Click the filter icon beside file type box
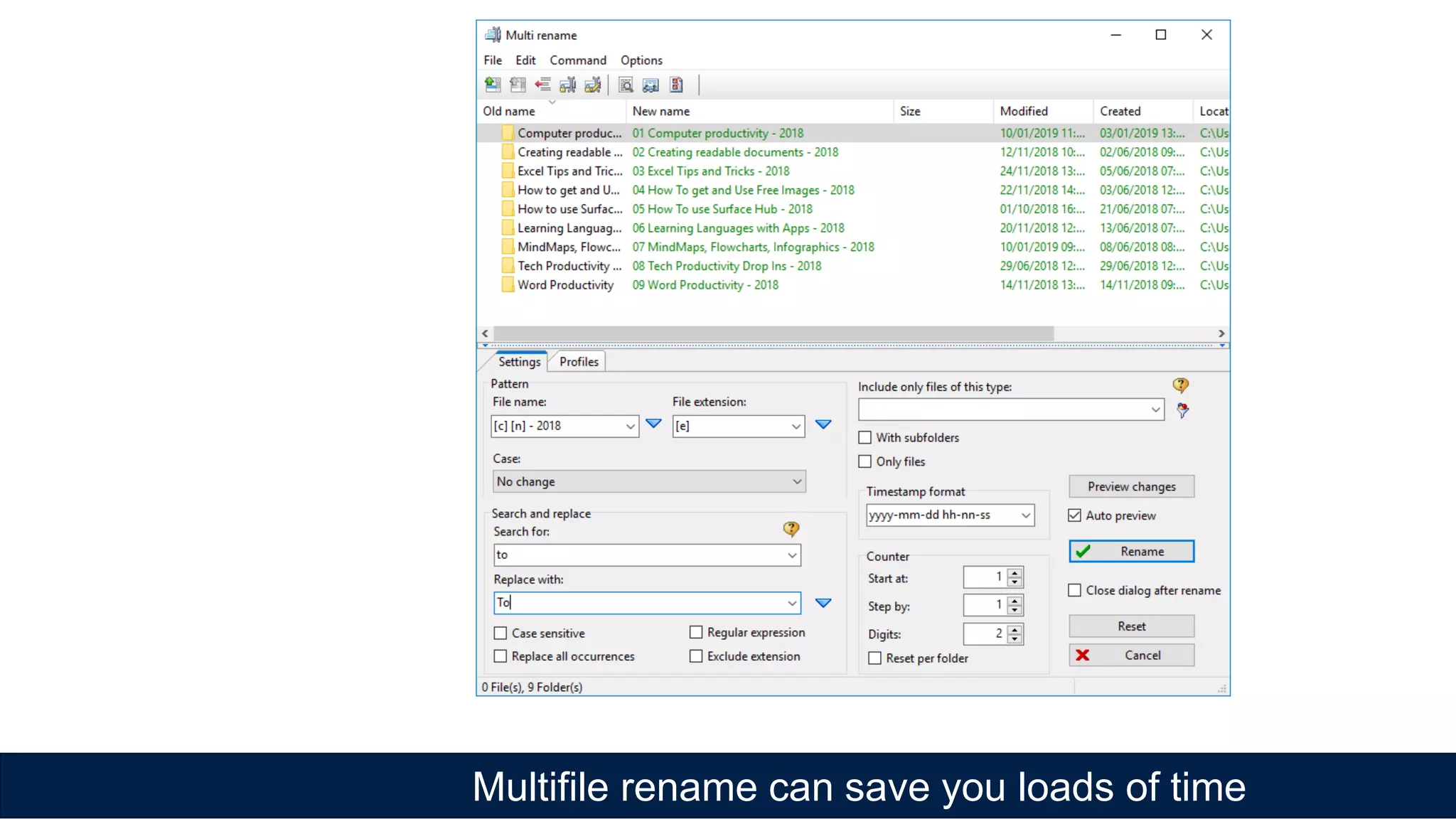 (x=1182, y=410)
